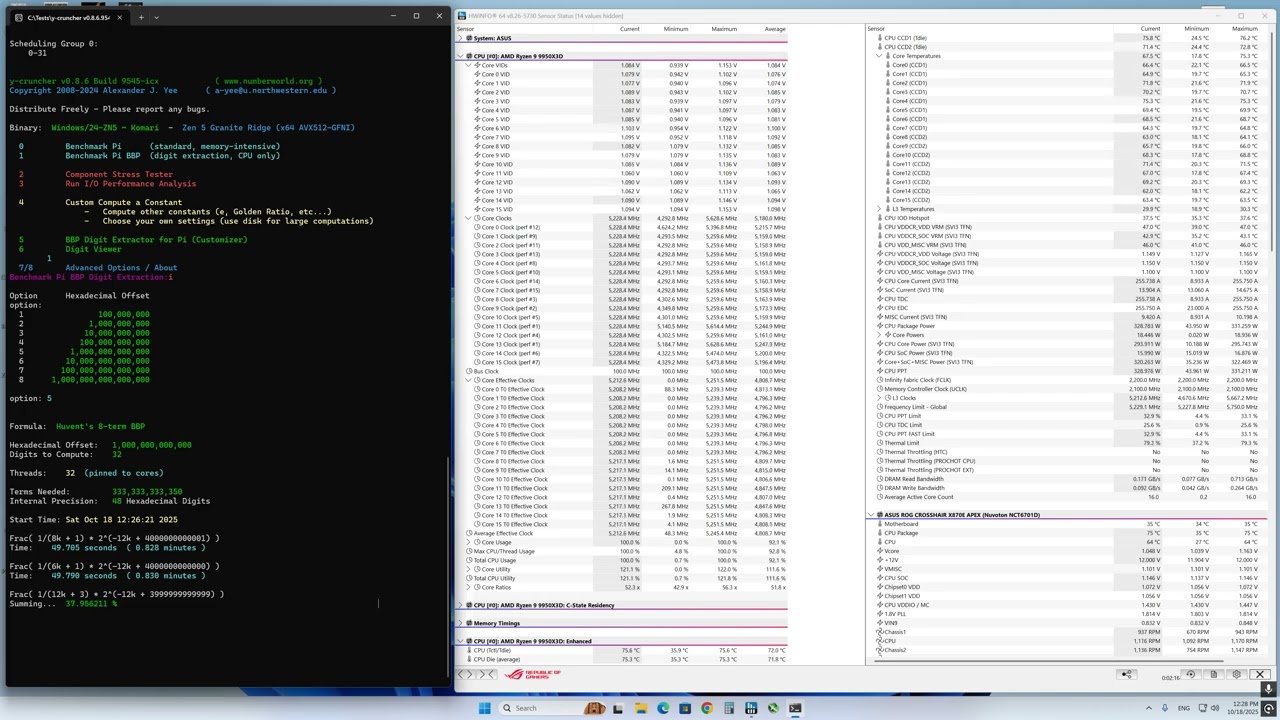Select the CPU (Tctl/Tdie) row

(x=622, y=650)
